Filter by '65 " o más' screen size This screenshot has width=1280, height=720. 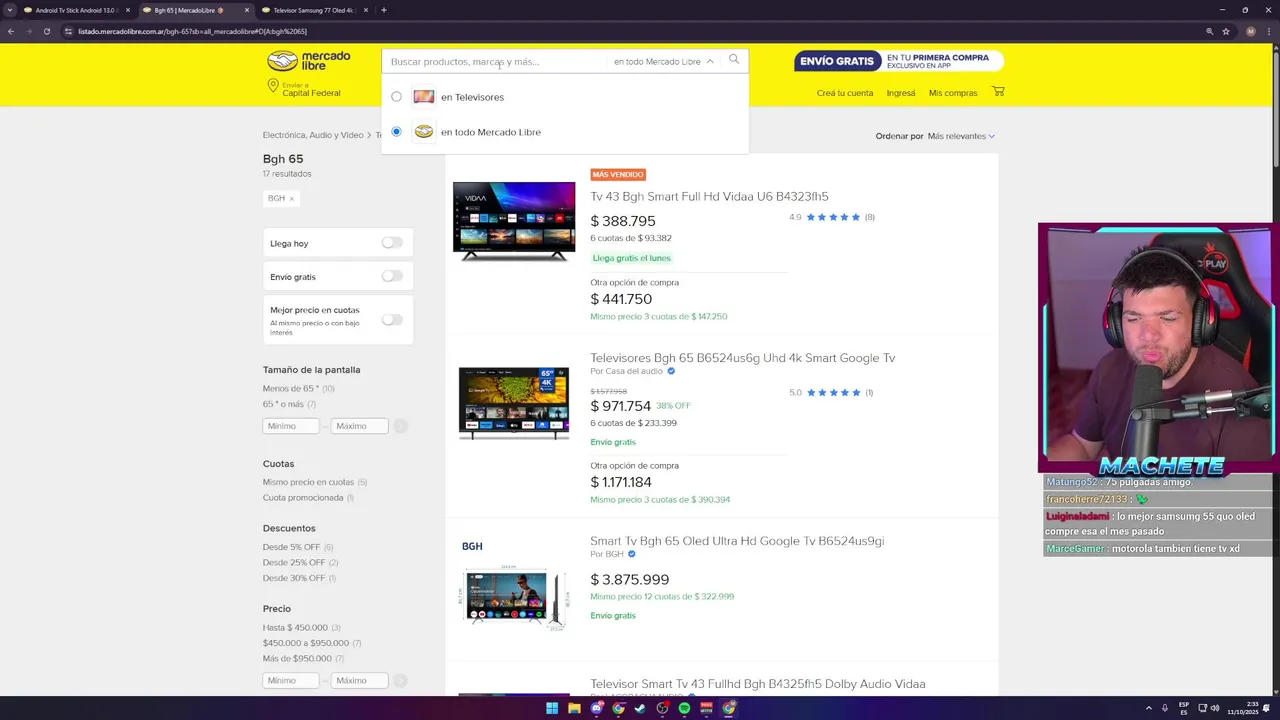[x=283, y=404]
